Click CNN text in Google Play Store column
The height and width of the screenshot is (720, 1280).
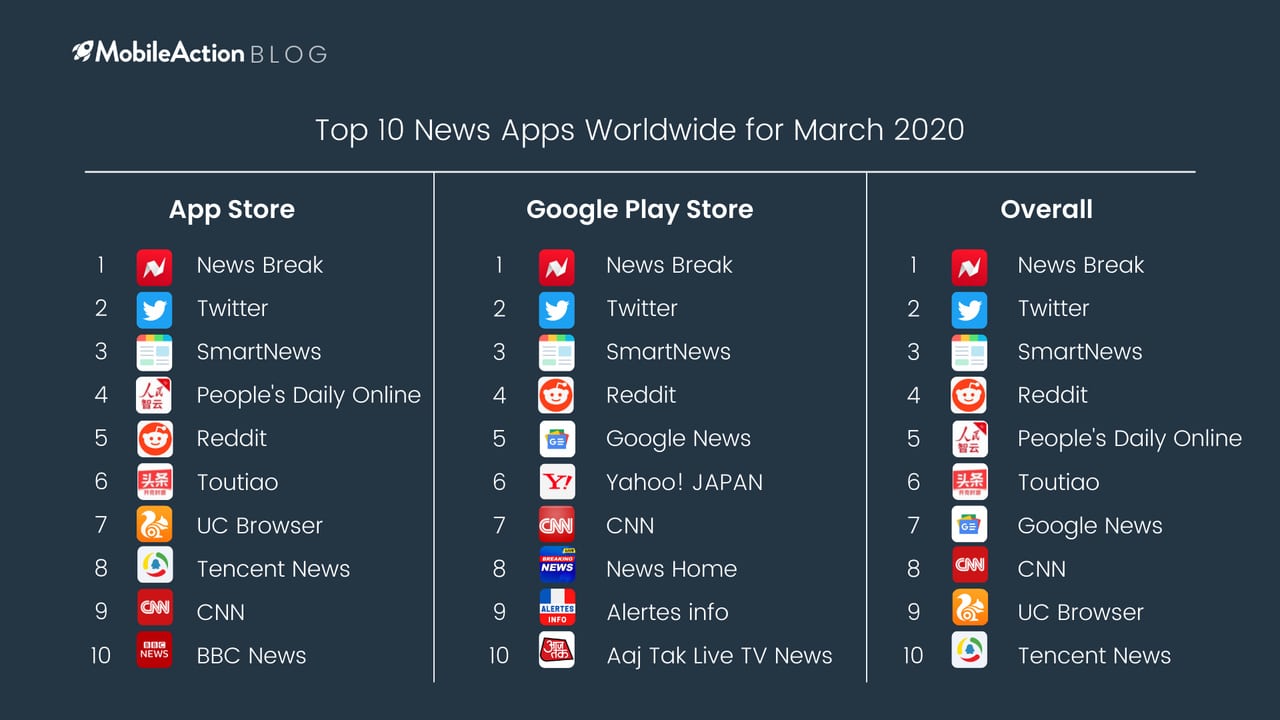(x=630, y=525)
